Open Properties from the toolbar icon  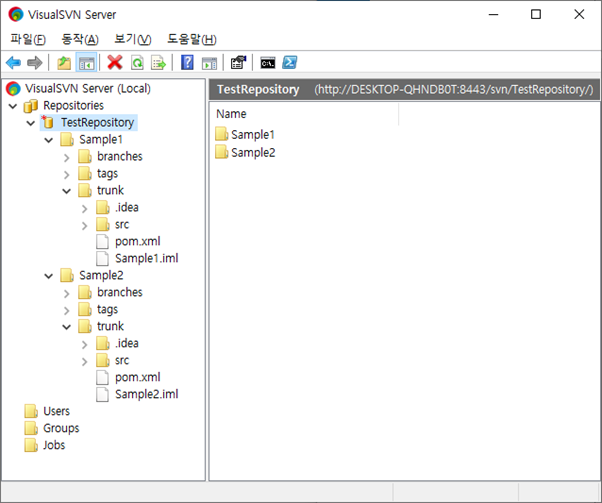(x=238, y=63)
